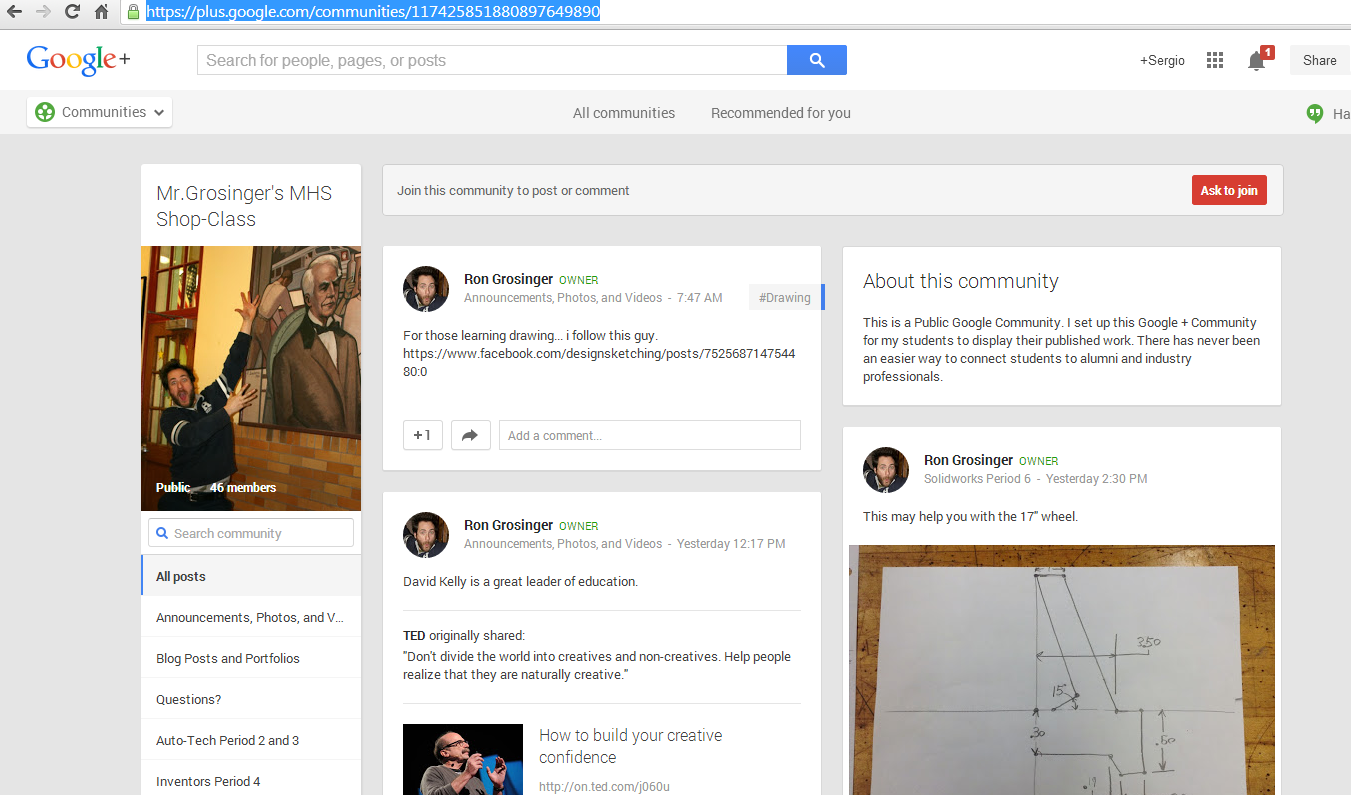
Task: Open How to build your creative confidence link
Action: pyautogui.click(x=630, y=746)
